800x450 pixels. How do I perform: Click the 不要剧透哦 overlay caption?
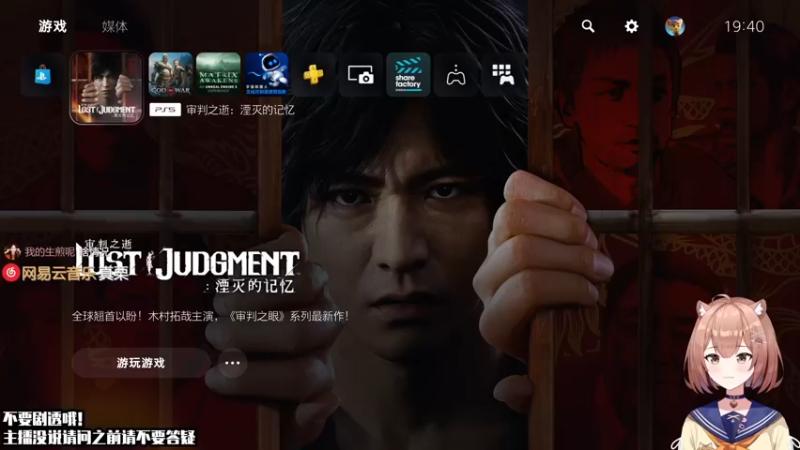44,419
